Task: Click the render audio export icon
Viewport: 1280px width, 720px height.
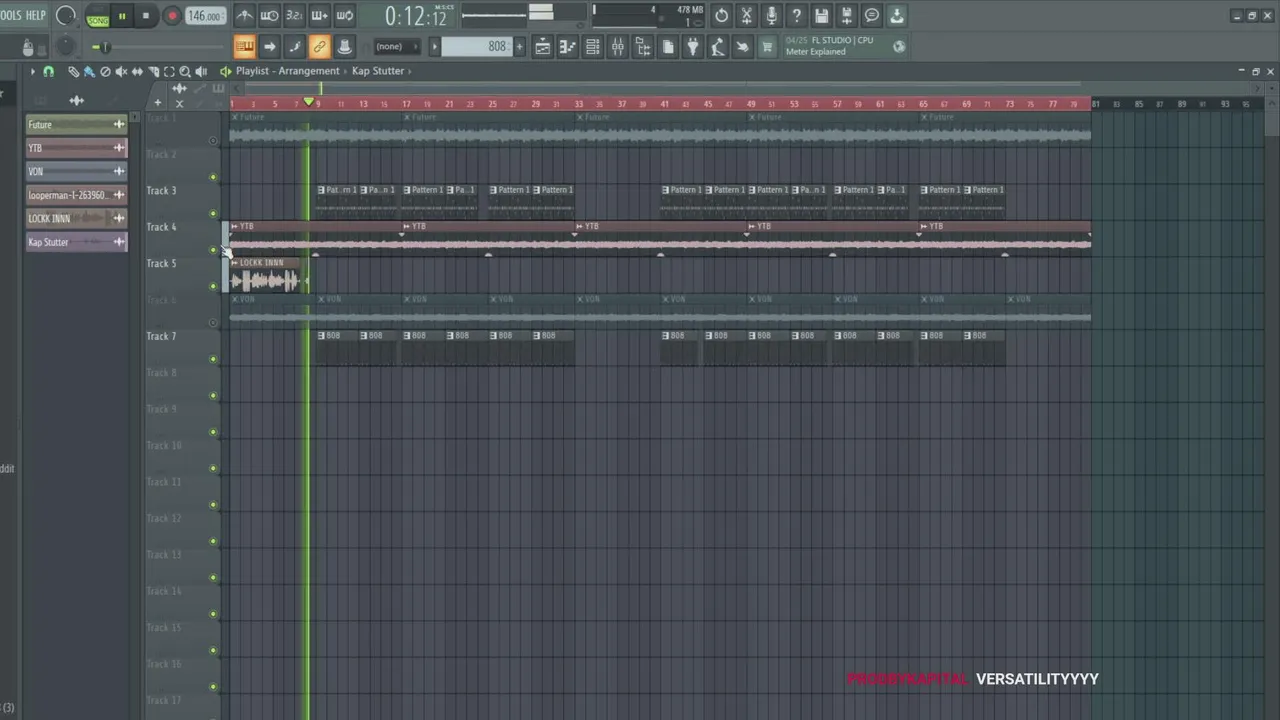Action: pyautogui.click(x=846, y=16)
